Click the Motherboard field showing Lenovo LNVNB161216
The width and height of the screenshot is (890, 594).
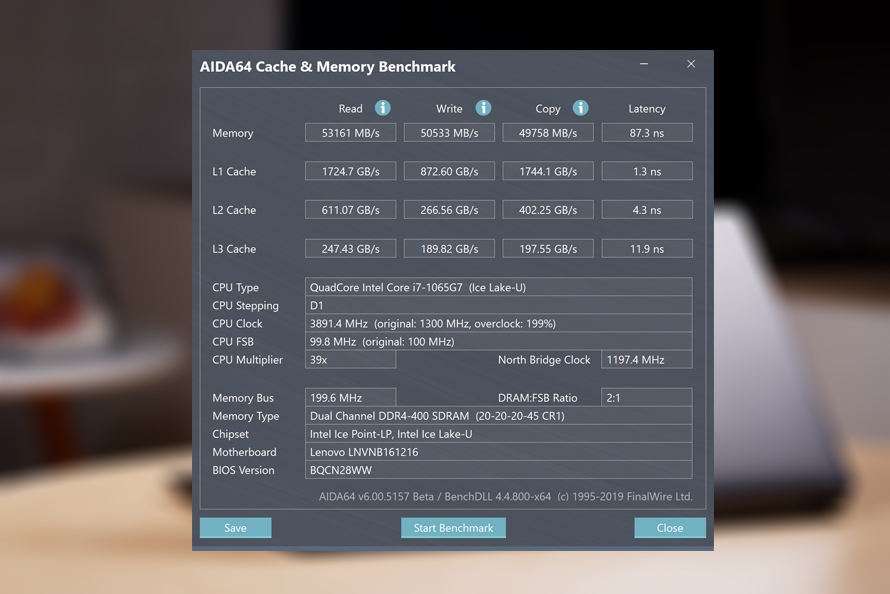pyautogui.click(x=498, y=452)
